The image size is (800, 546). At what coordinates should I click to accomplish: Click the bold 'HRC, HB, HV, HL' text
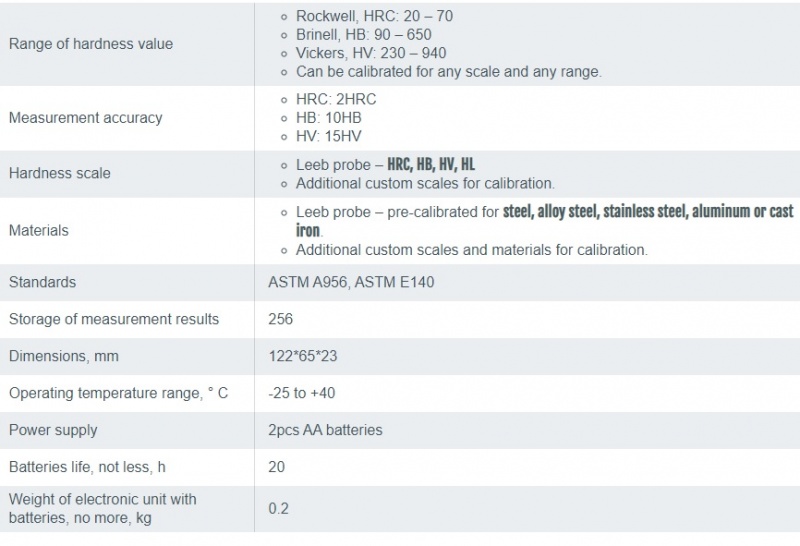pos(438,165)
